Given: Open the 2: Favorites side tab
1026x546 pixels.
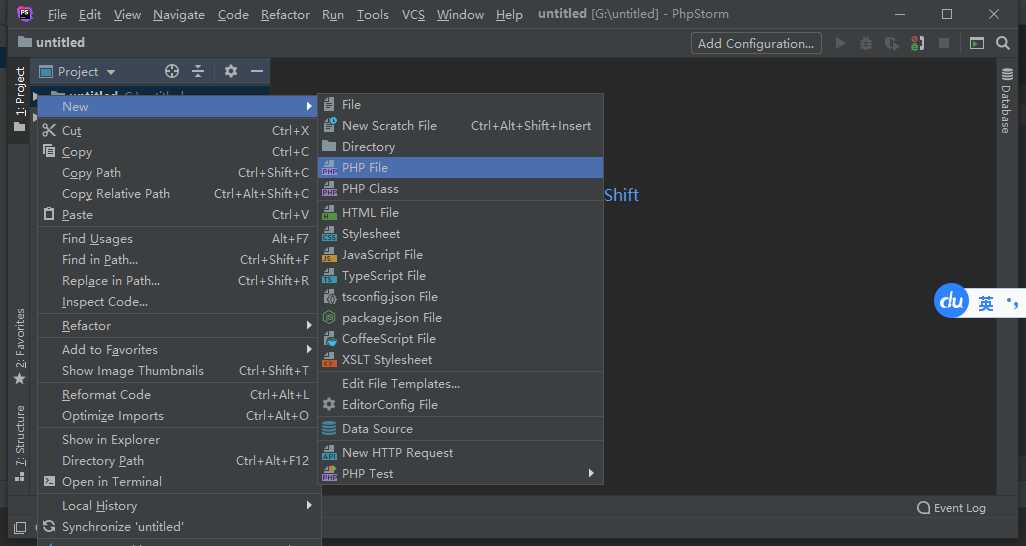Looking at the screenshot, I should (x=20, y=346).
